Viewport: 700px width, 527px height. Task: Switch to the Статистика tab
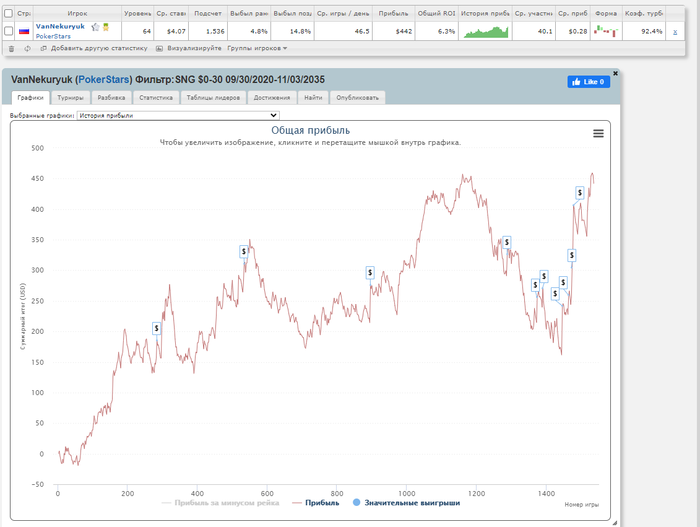pyautogui.click(x=156, y=98)
